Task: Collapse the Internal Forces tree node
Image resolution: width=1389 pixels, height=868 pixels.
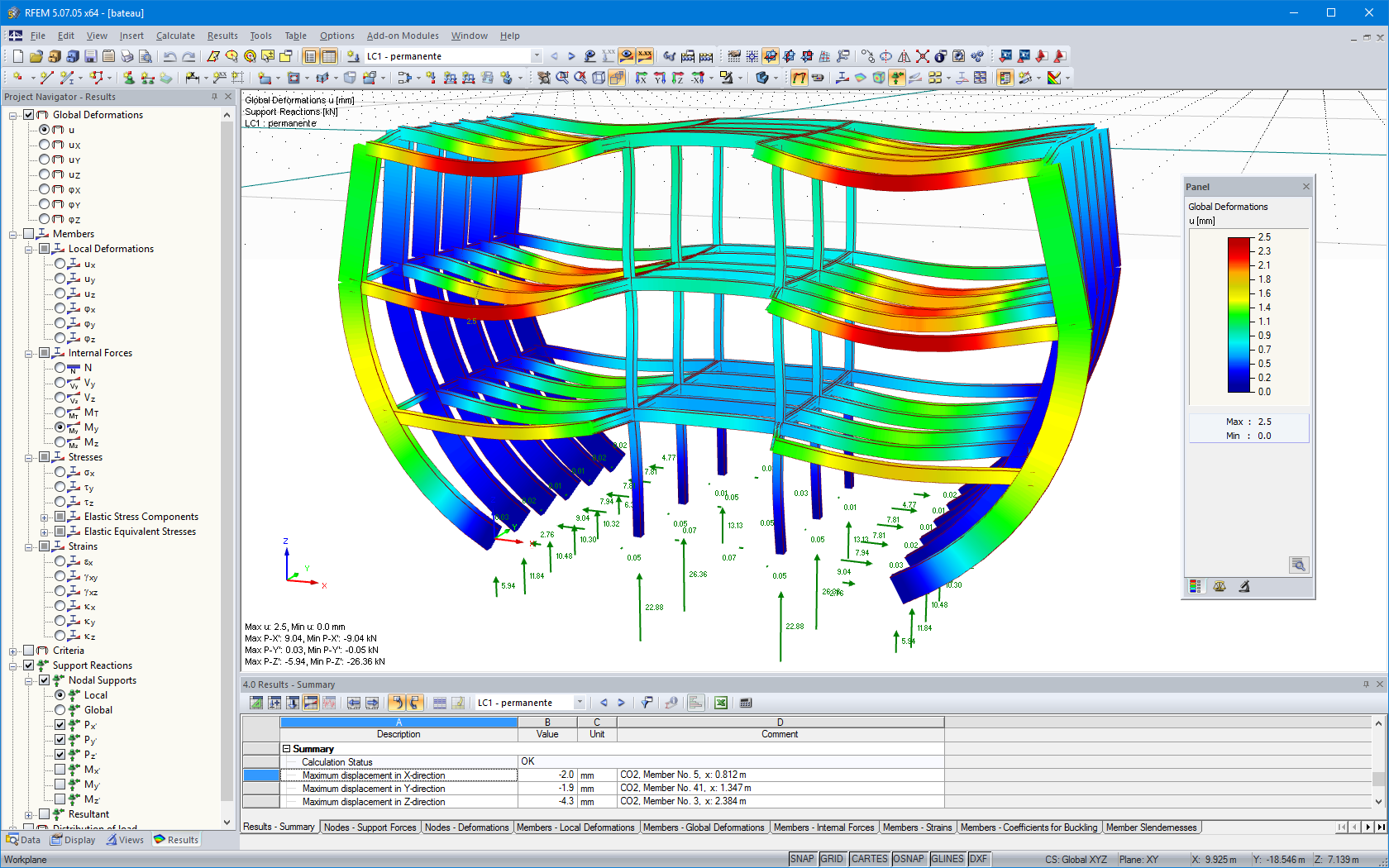Action: pyautogui.click(x=29, y=353)
